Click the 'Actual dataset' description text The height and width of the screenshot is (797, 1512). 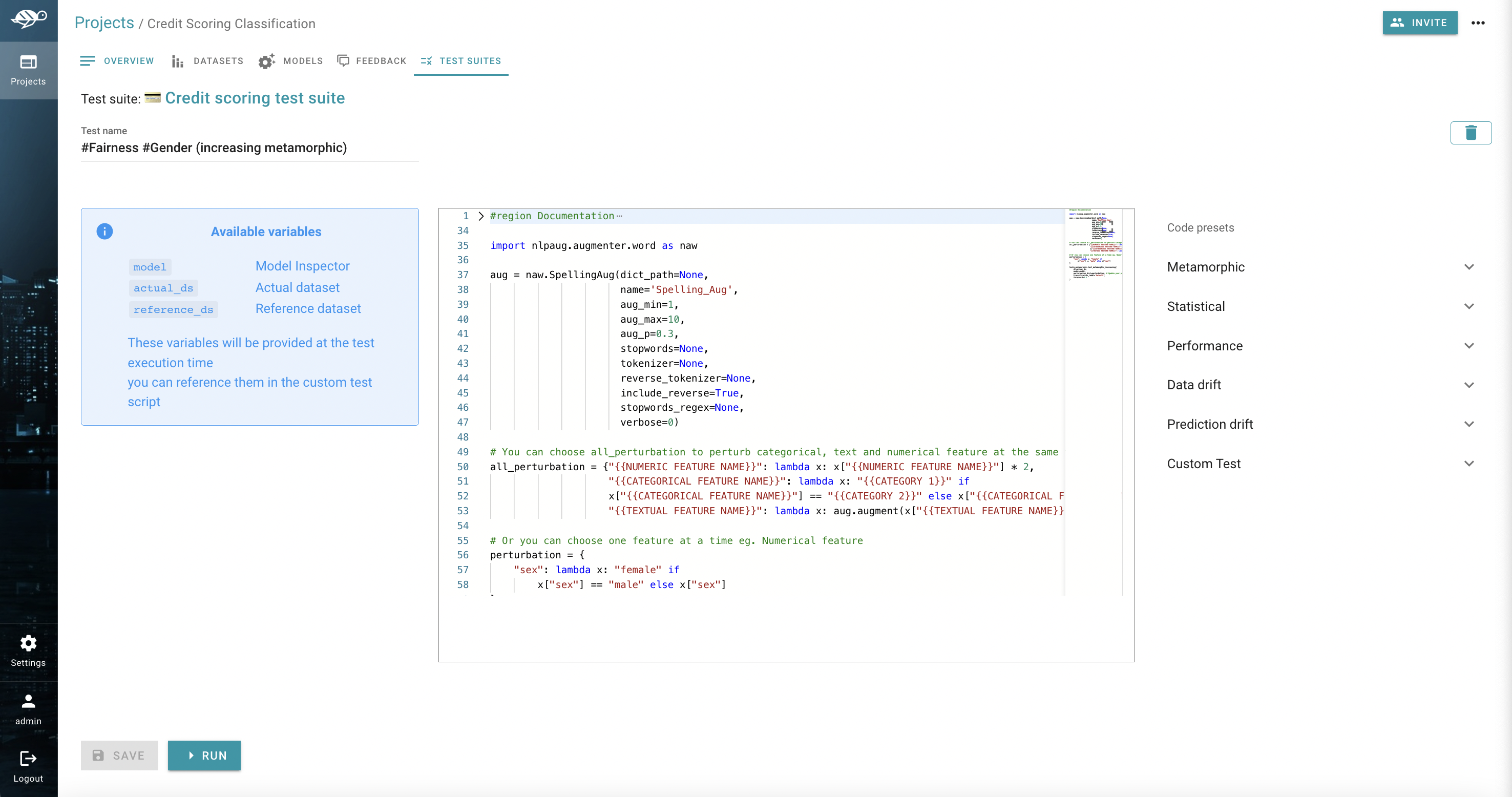click(x=297, y=287)
